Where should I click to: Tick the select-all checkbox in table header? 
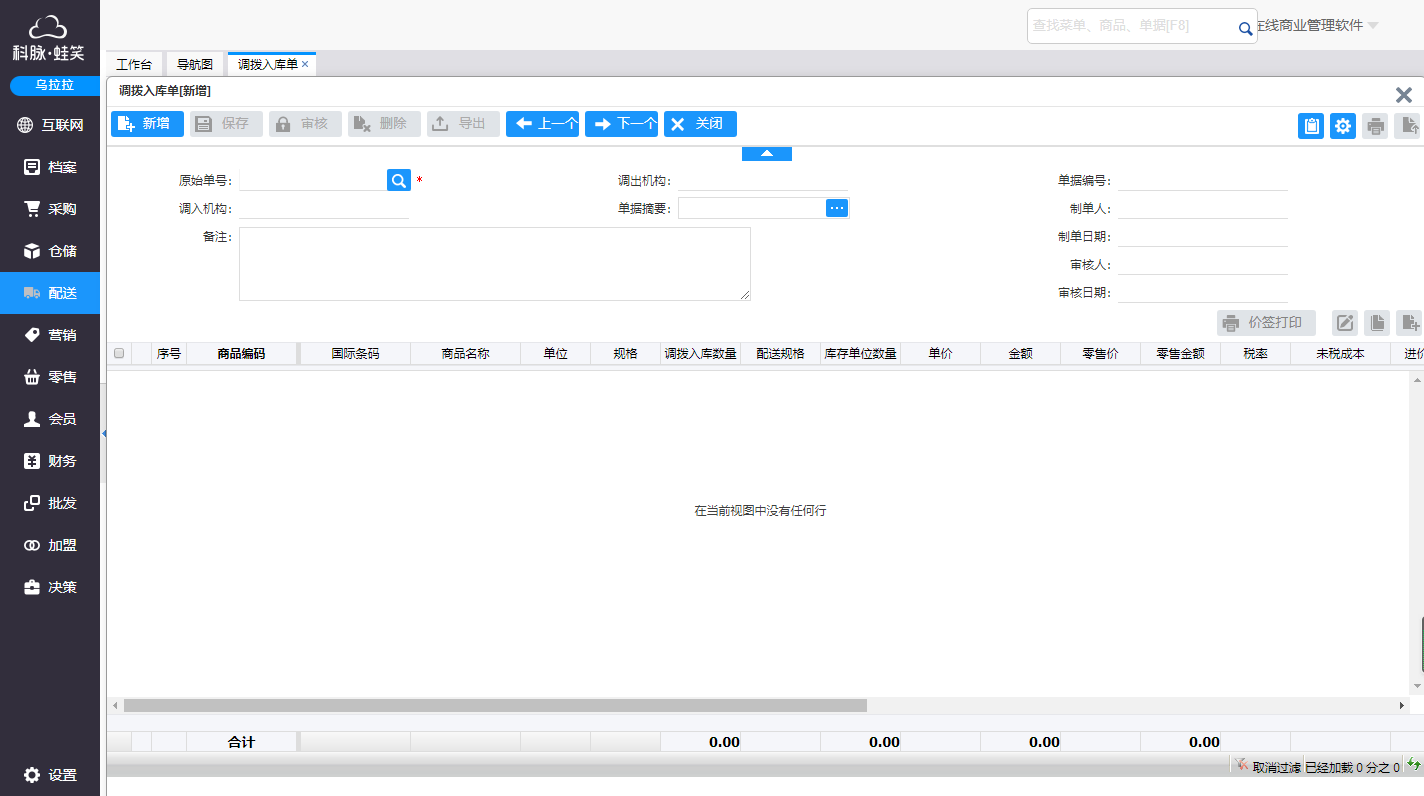119,353
